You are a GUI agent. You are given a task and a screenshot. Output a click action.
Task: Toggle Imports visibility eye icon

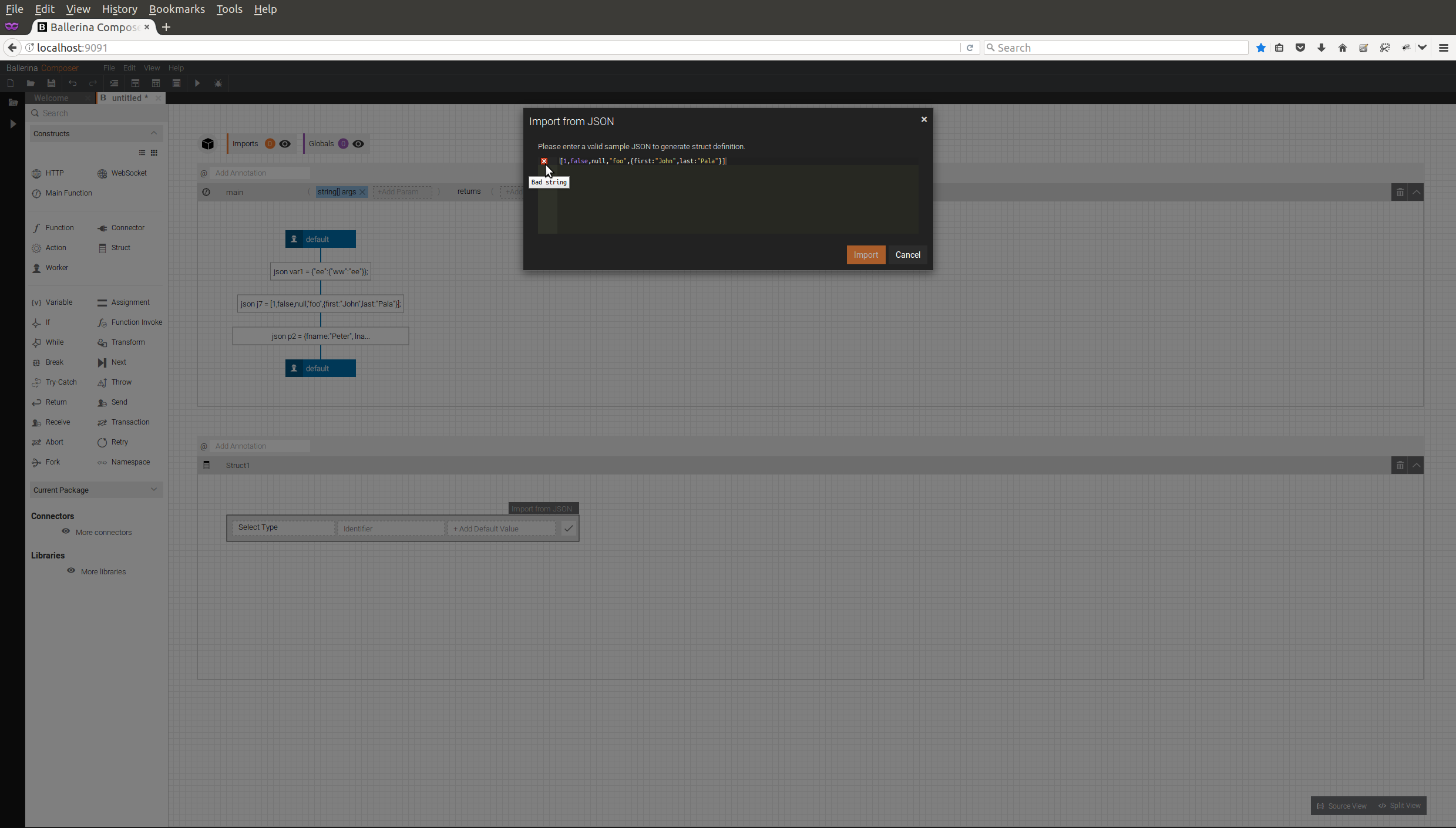click(285, 144)
